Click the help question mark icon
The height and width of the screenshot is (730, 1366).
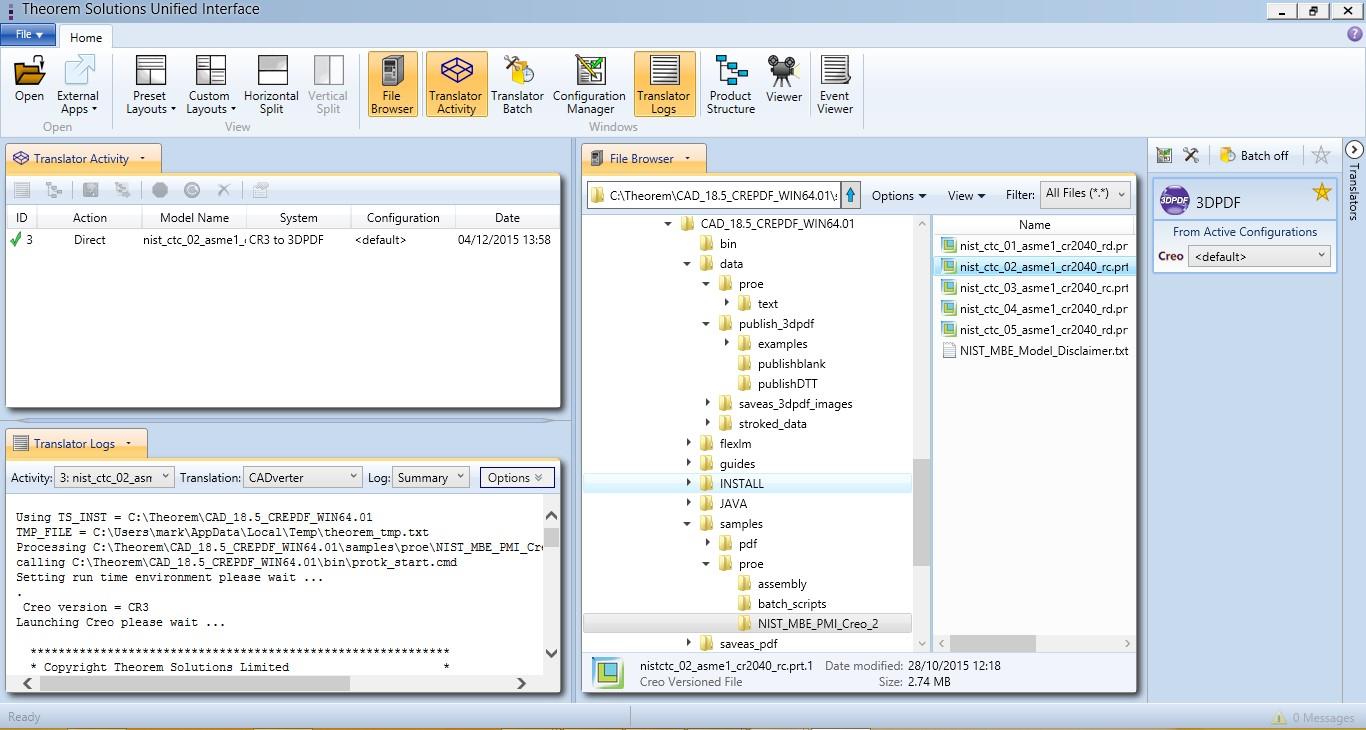[1355, 34]
